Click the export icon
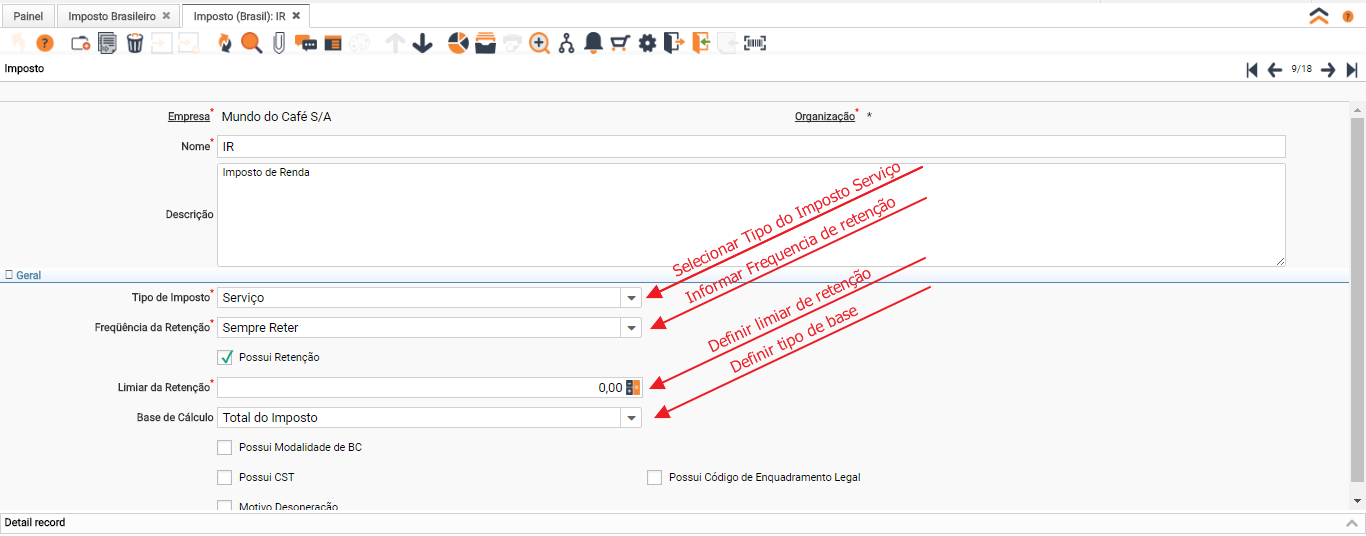This screenshot has width=1366, height=536. tap(674, 43)
